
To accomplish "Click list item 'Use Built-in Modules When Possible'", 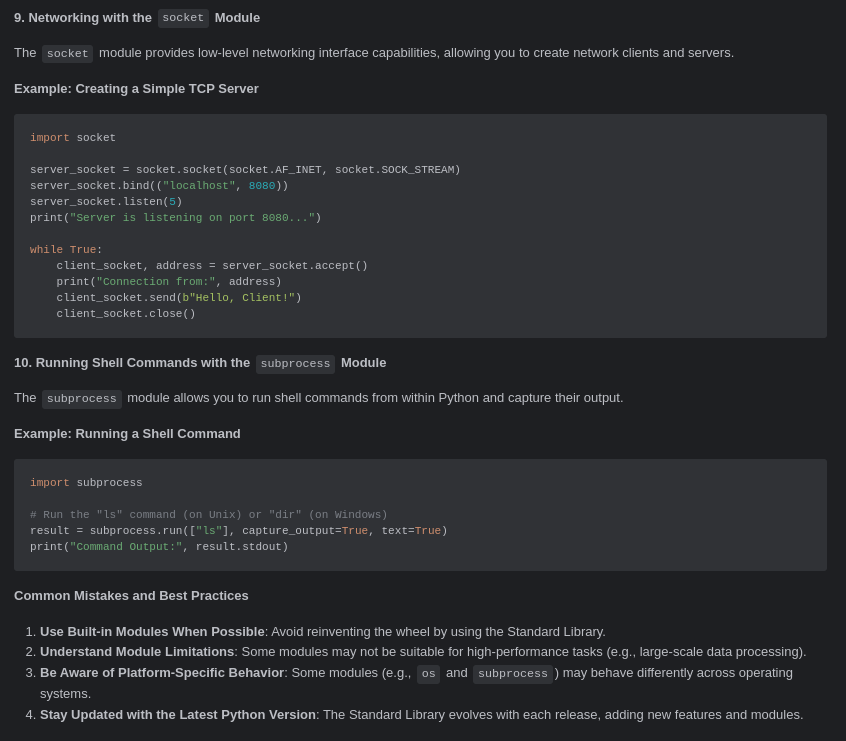I will pos(323,631).
